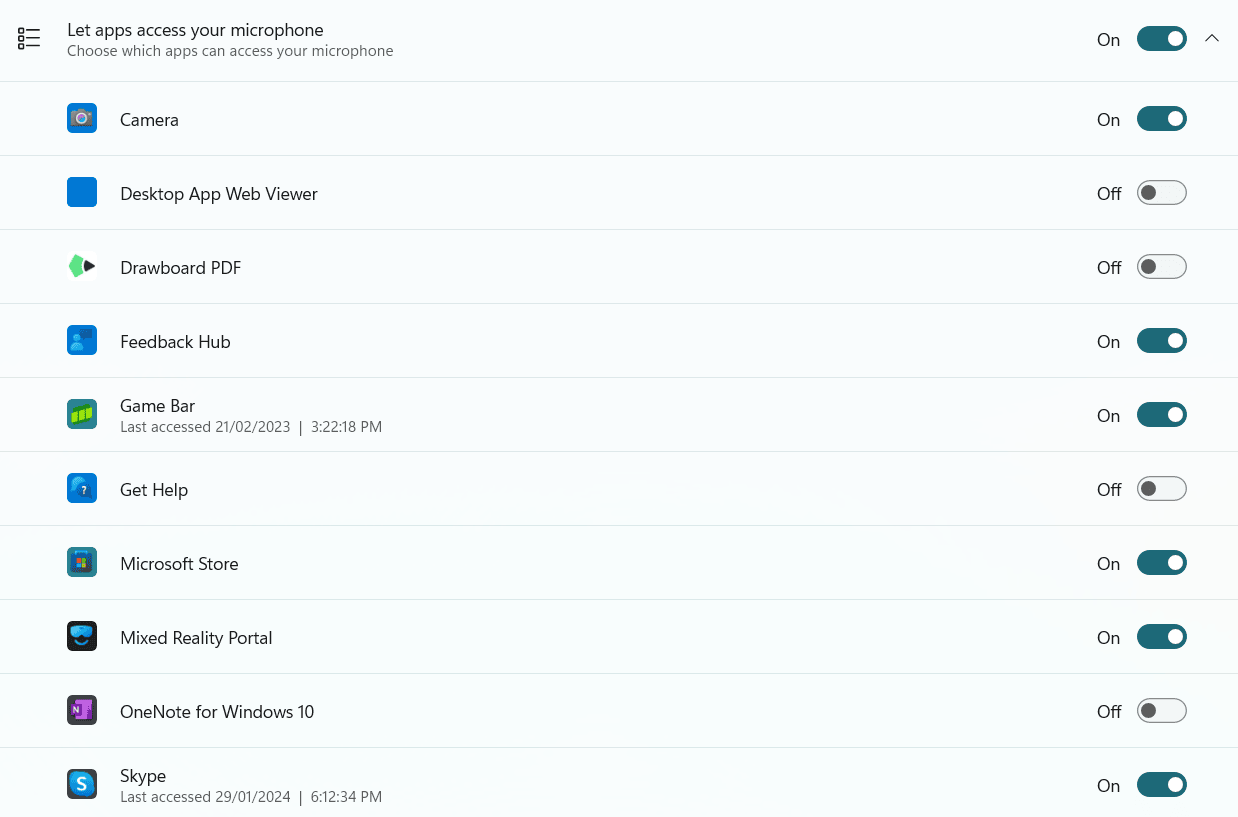Click the Mixed Reality Portal label
Viewport: 1238px width, 817px height.
click(196, 637)
